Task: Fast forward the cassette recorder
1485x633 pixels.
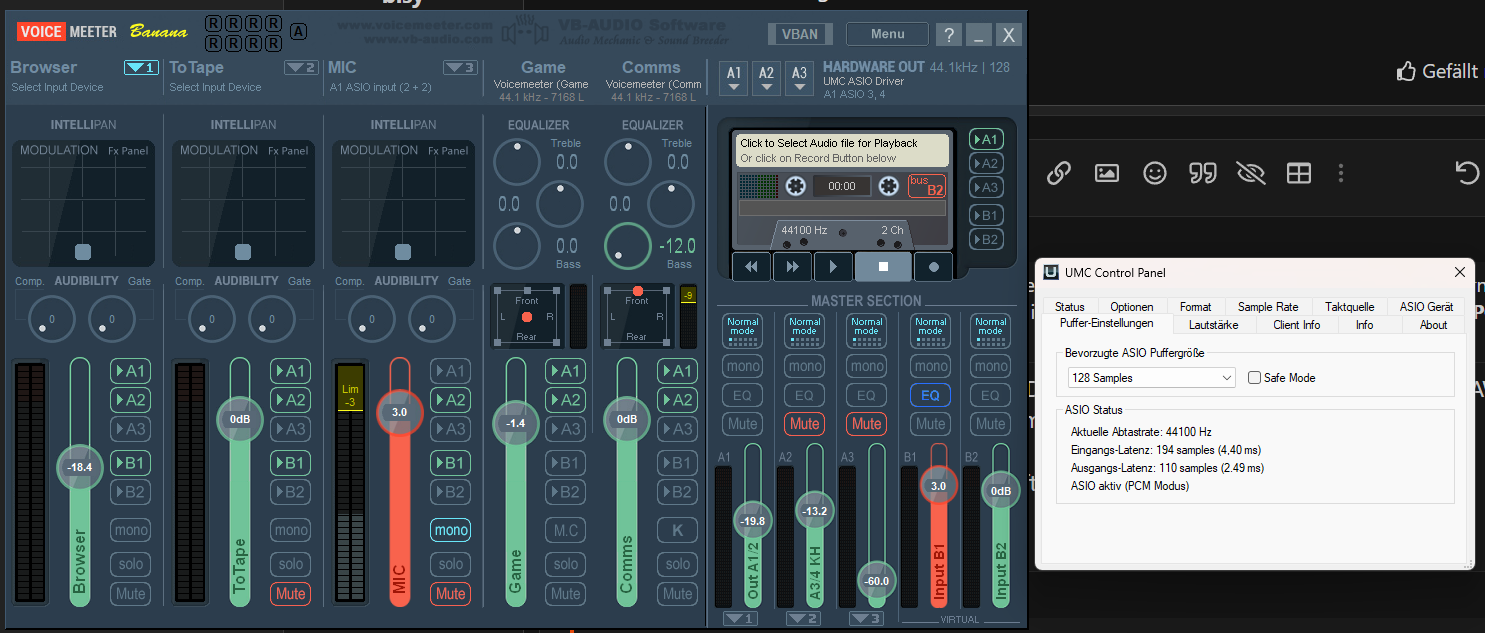Action: 791,267
